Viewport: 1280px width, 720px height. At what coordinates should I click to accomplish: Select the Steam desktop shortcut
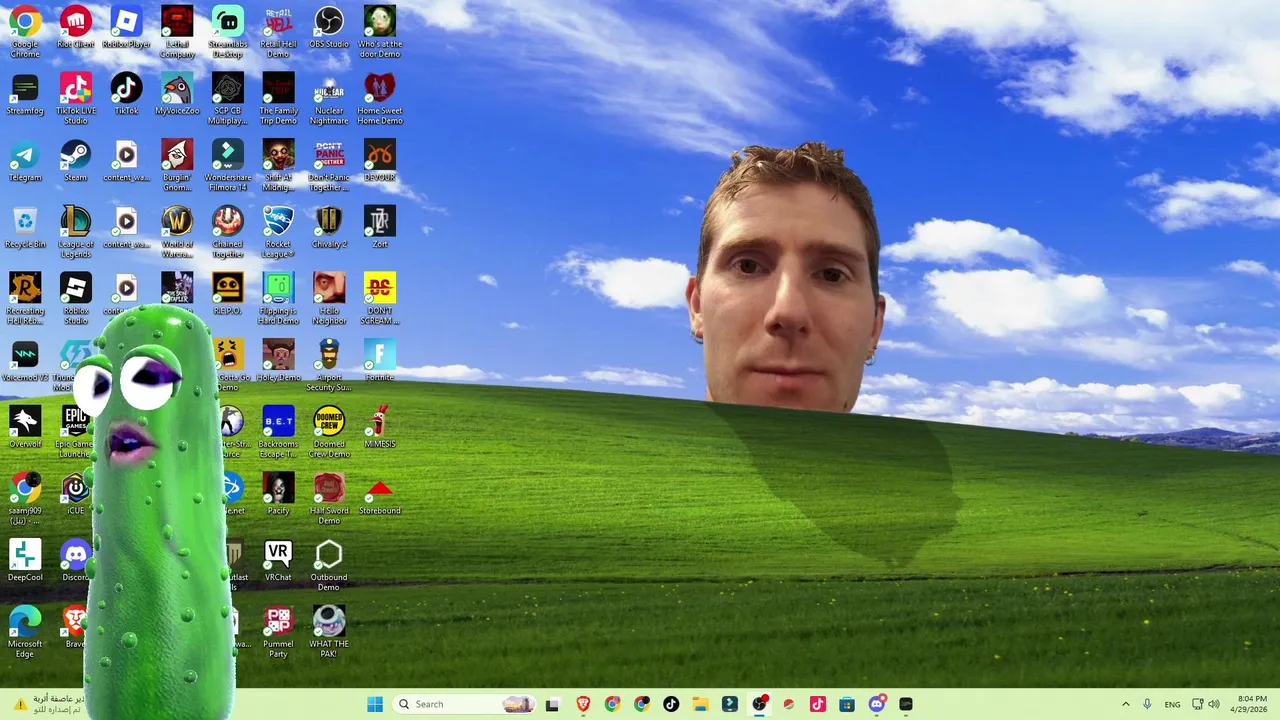pyautogui.click(x=76, y=161)
